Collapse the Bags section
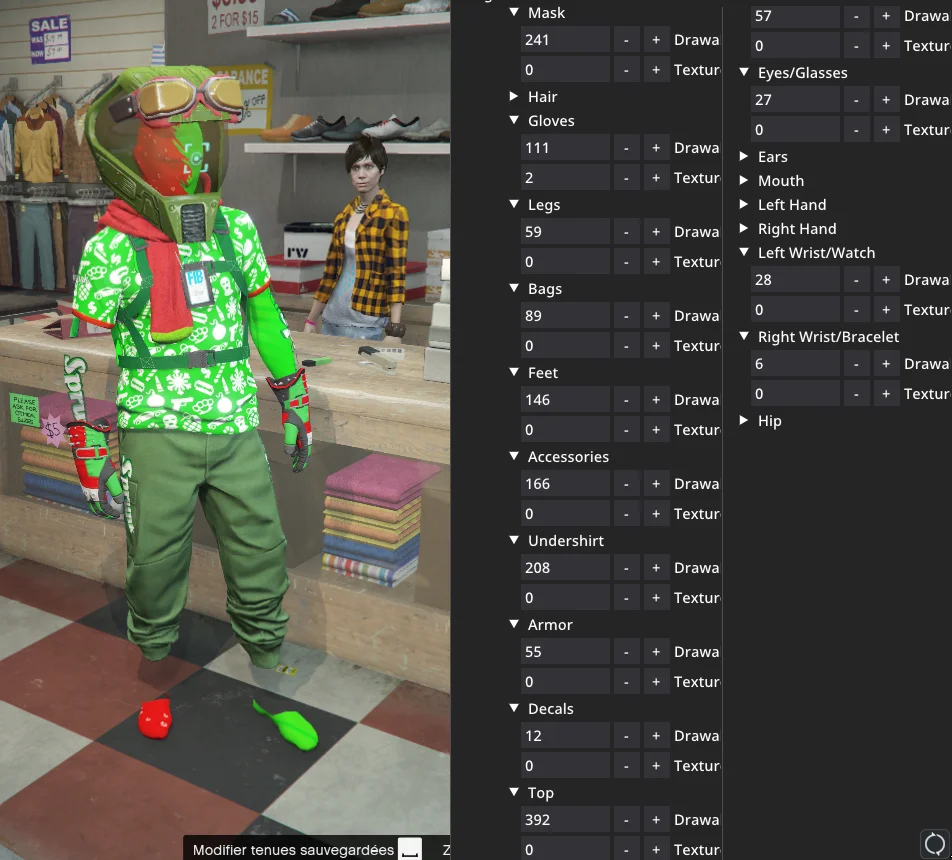Screen dimensions: 952x860 pyautogui.click(x=514, y=288)
